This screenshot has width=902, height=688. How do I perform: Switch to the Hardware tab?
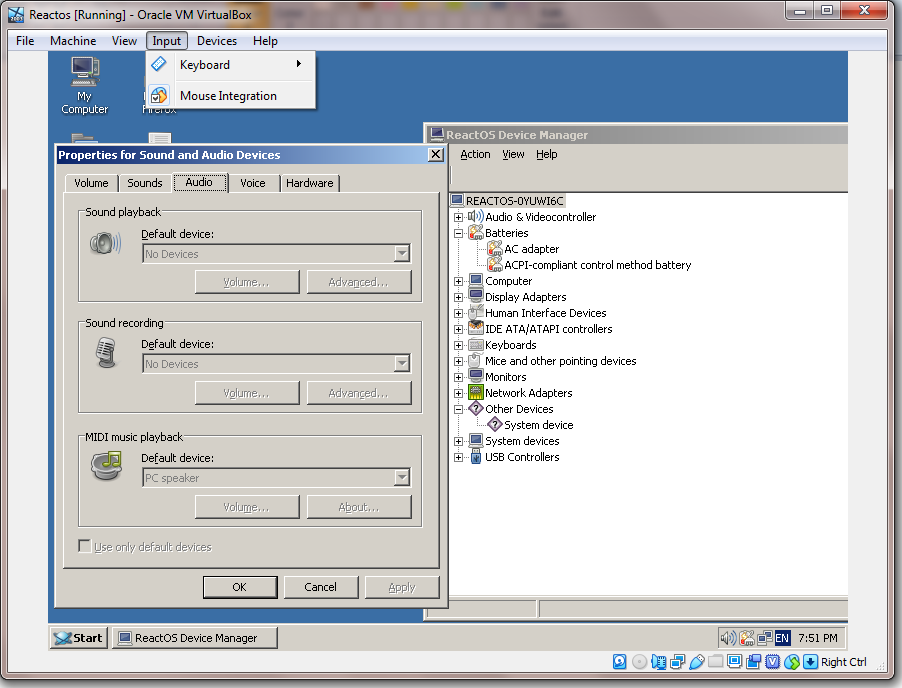(309, 183)
